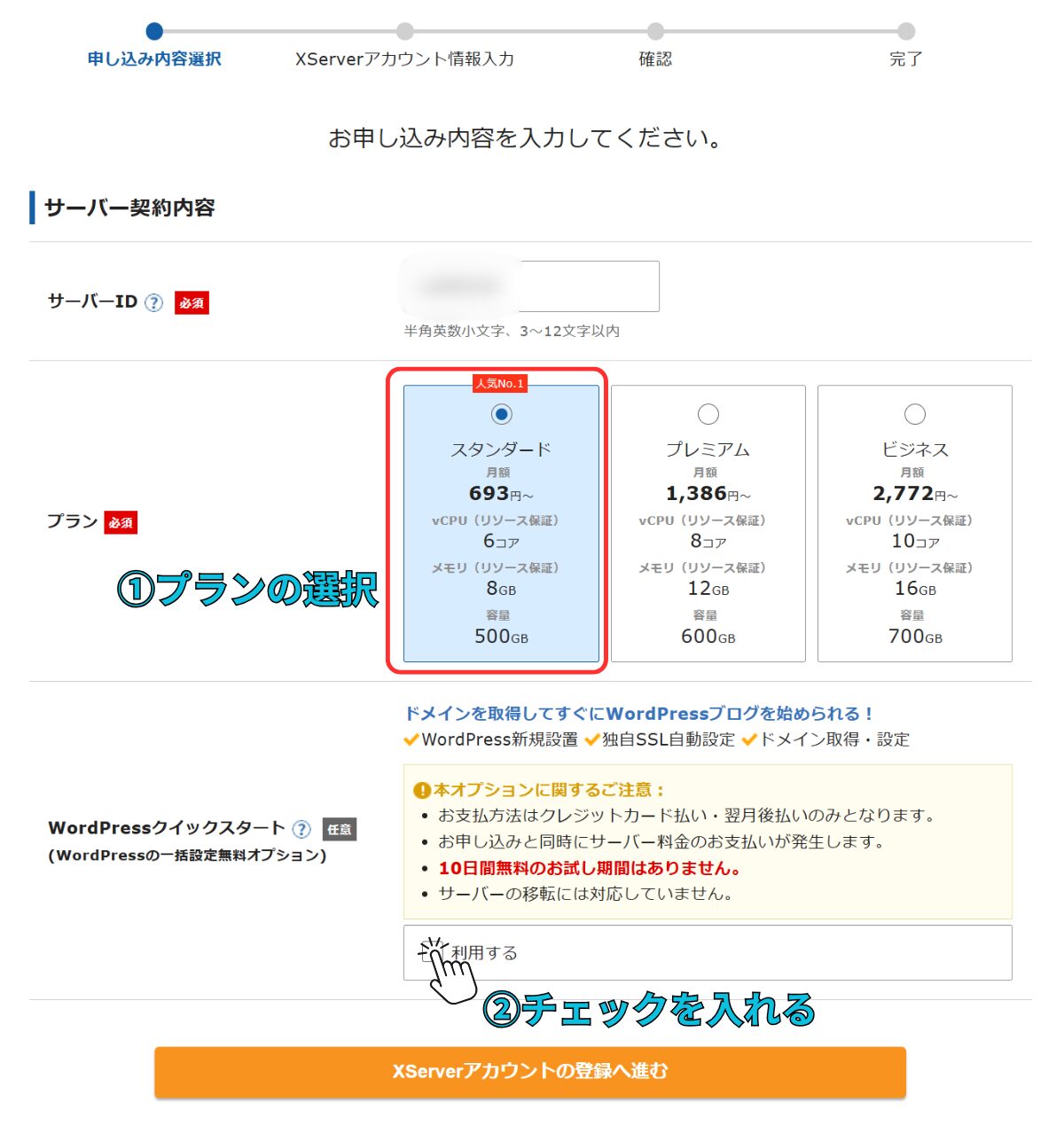Click the 申し込み内容選択 step label

click(154, 59)
